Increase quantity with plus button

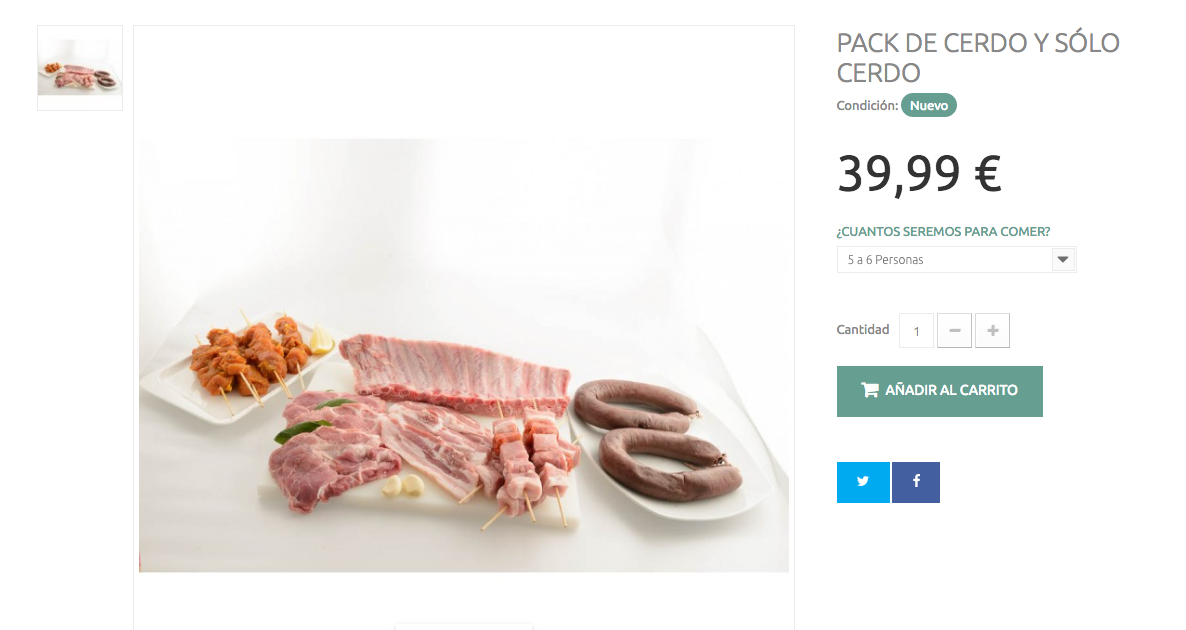[992, 331]
